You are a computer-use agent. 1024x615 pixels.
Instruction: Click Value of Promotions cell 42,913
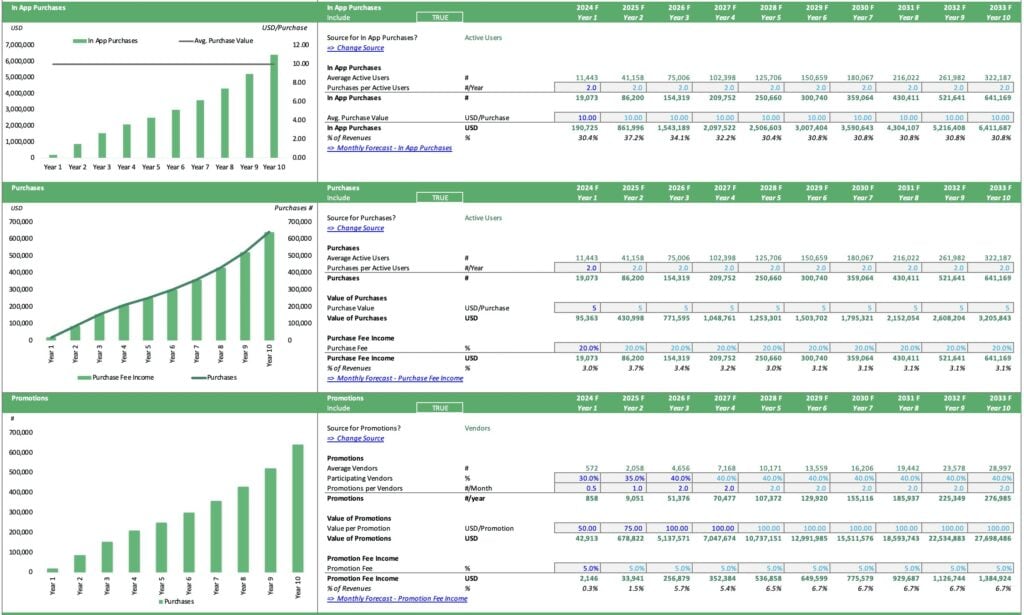(x=586, y=539)
